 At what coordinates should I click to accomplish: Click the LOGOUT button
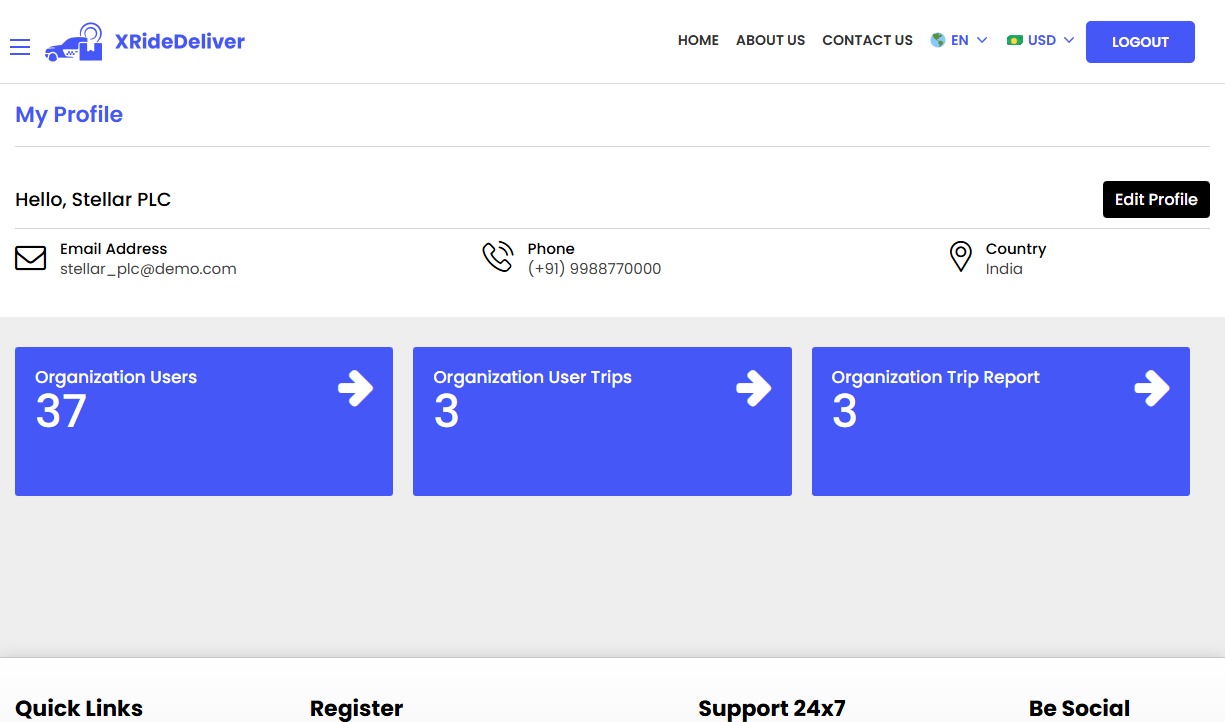(1140, 42)
